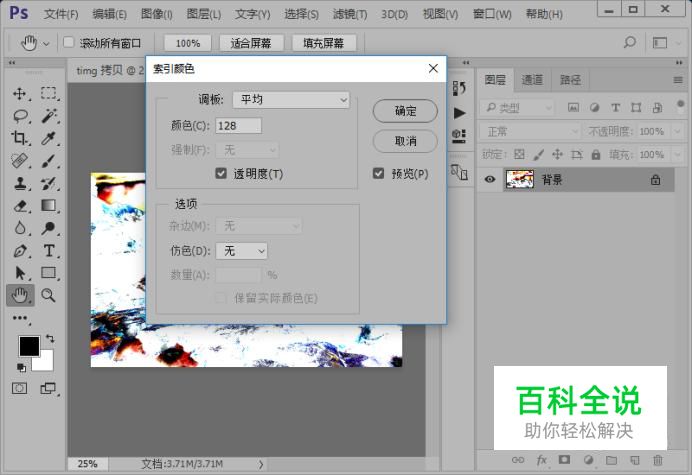692x475 pixels.
Task: Toggle lock transparent pixels icon
Action: pos(519,154)
